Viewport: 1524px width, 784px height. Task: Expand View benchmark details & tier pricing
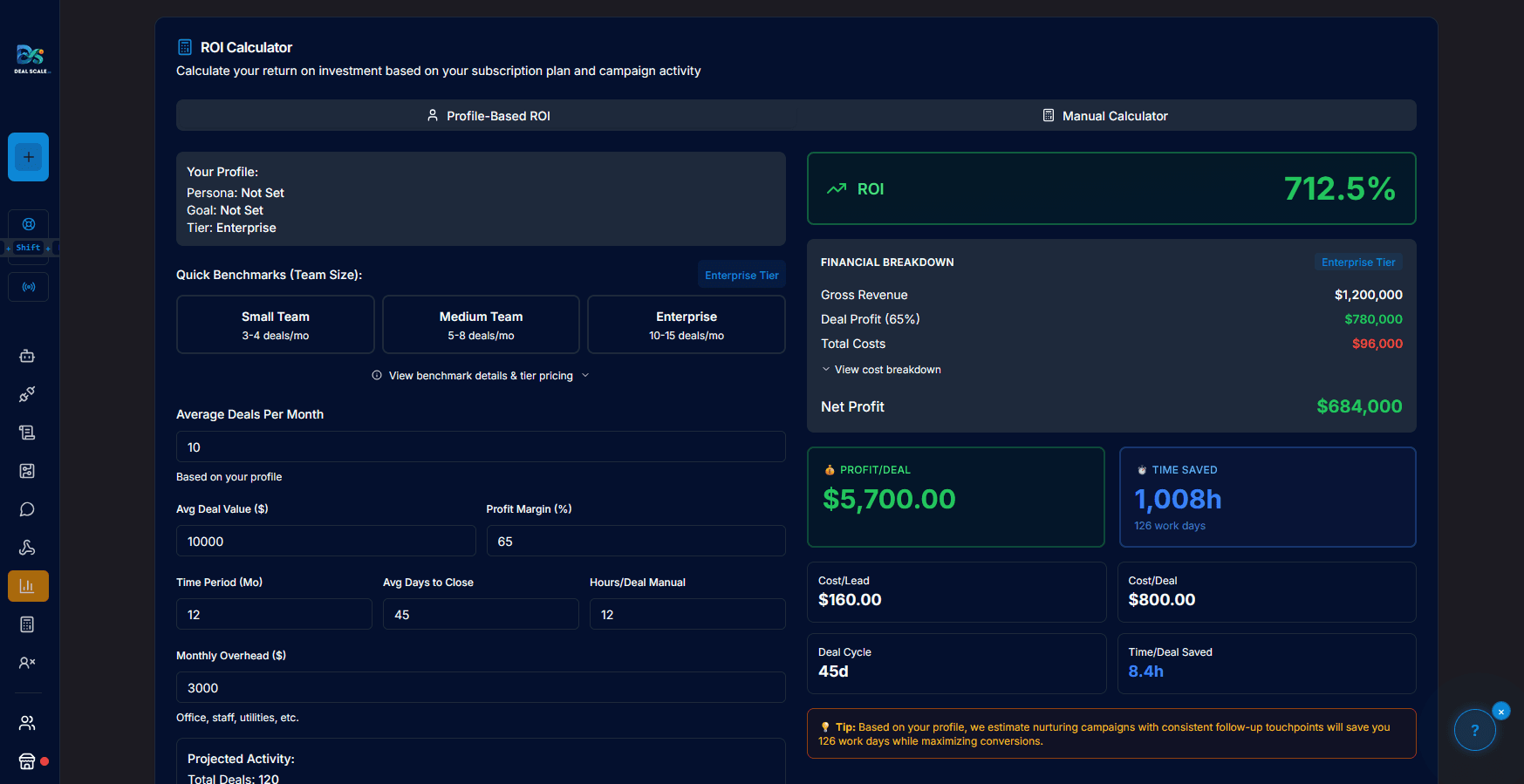[481, 376]
